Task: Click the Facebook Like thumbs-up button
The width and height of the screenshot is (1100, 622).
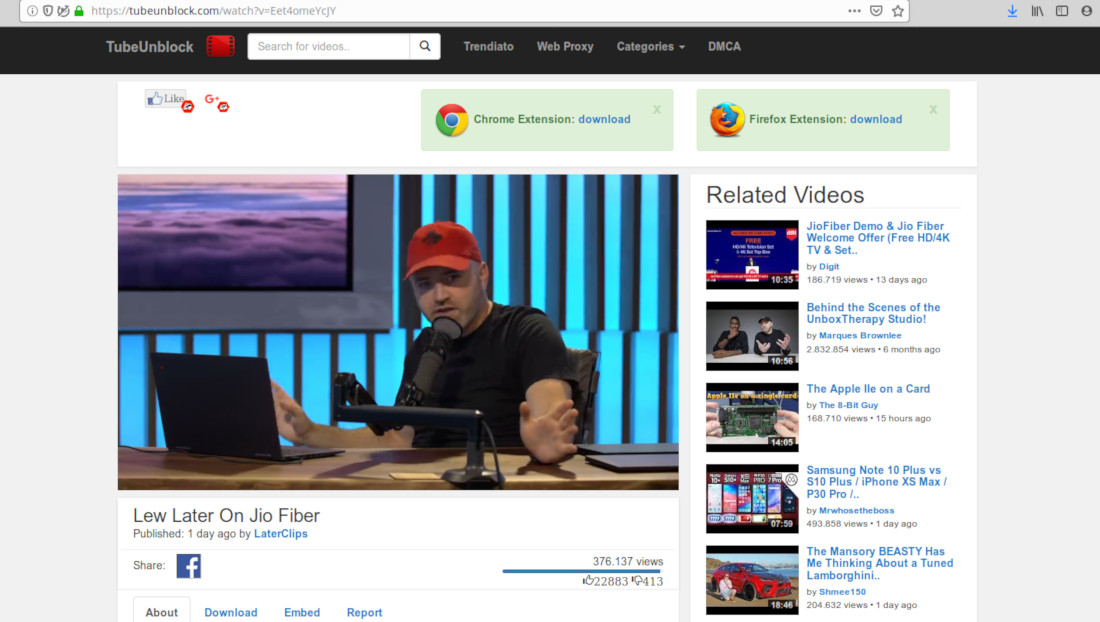Action: (x=166, y=99)
